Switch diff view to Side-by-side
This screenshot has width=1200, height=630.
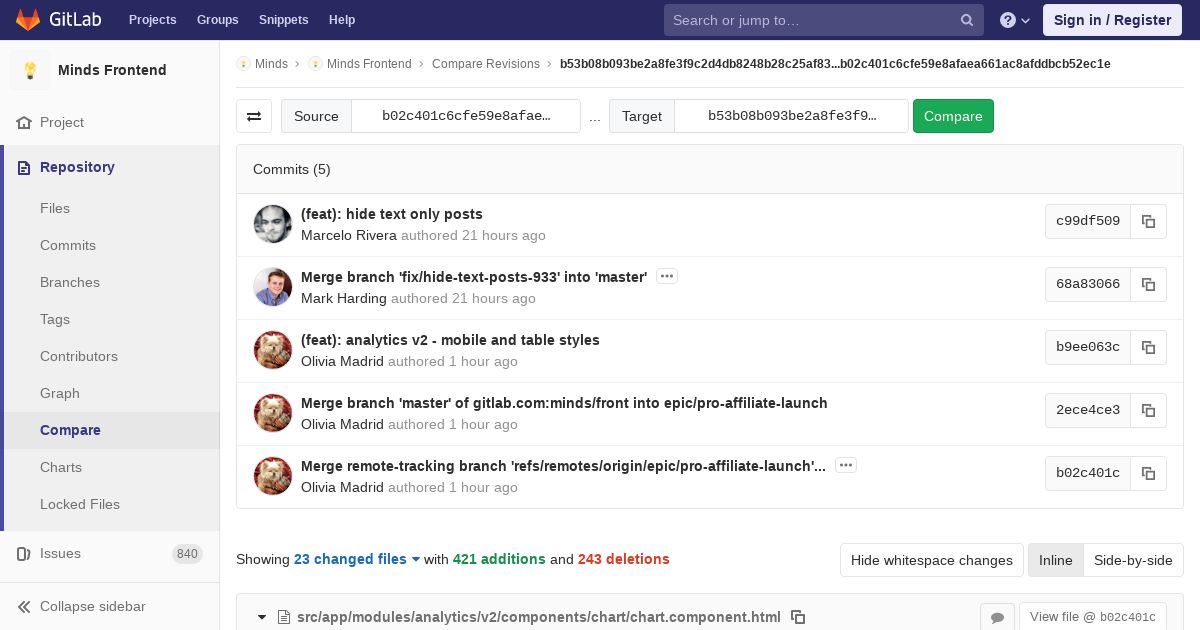pos(1133,560)
